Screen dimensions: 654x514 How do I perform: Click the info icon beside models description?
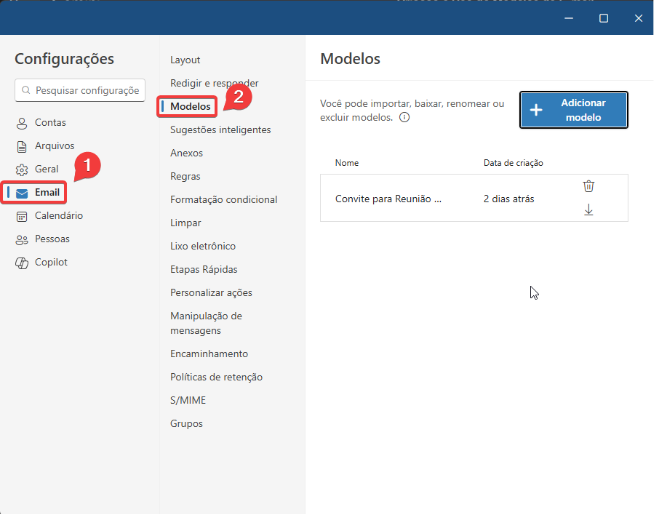coord(405,117)
